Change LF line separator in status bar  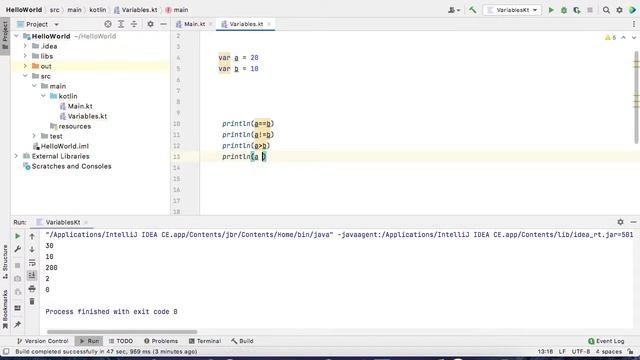click(562, 351)
